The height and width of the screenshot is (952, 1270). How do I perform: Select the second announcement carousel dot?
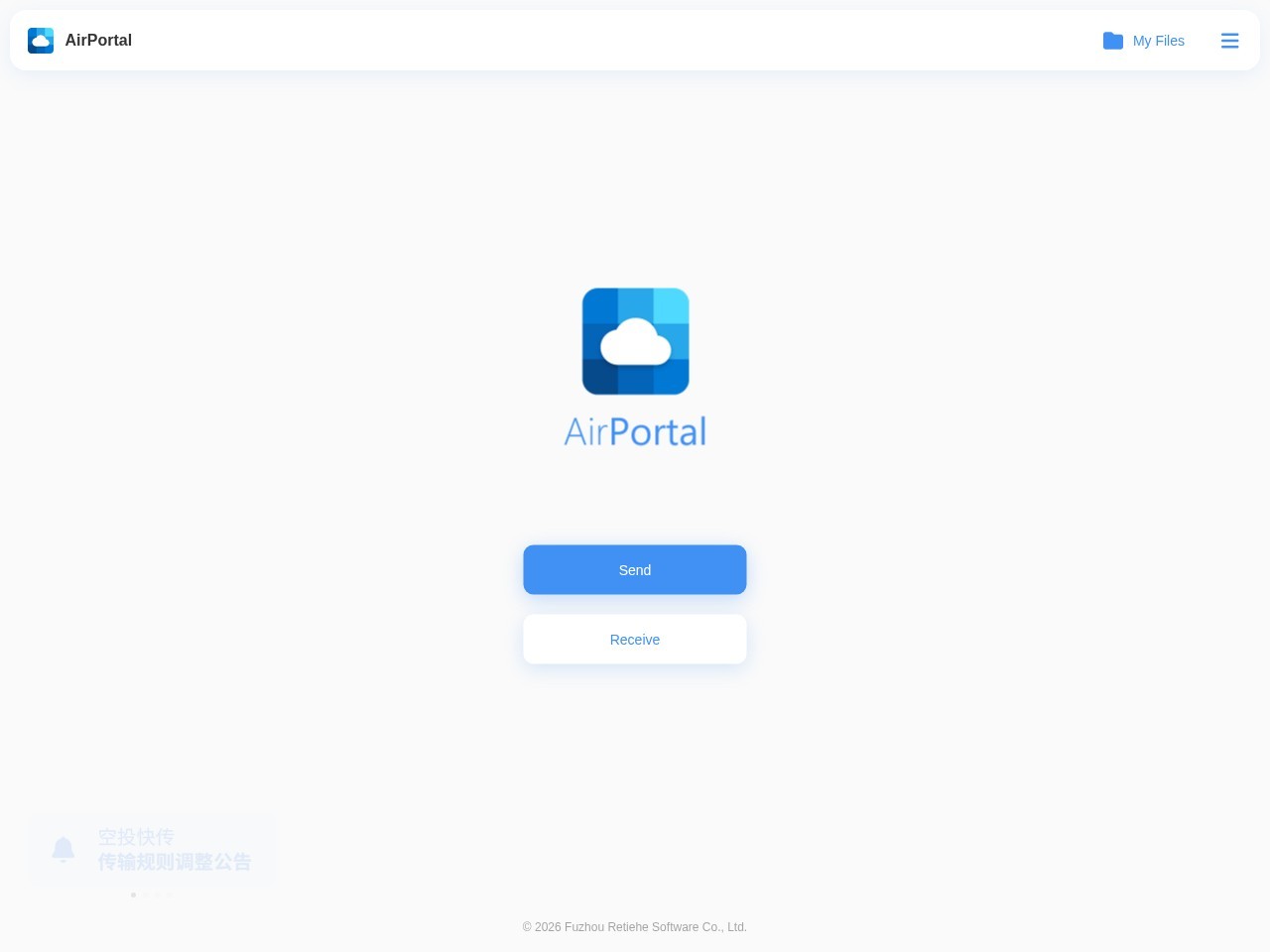coord(145,894)
